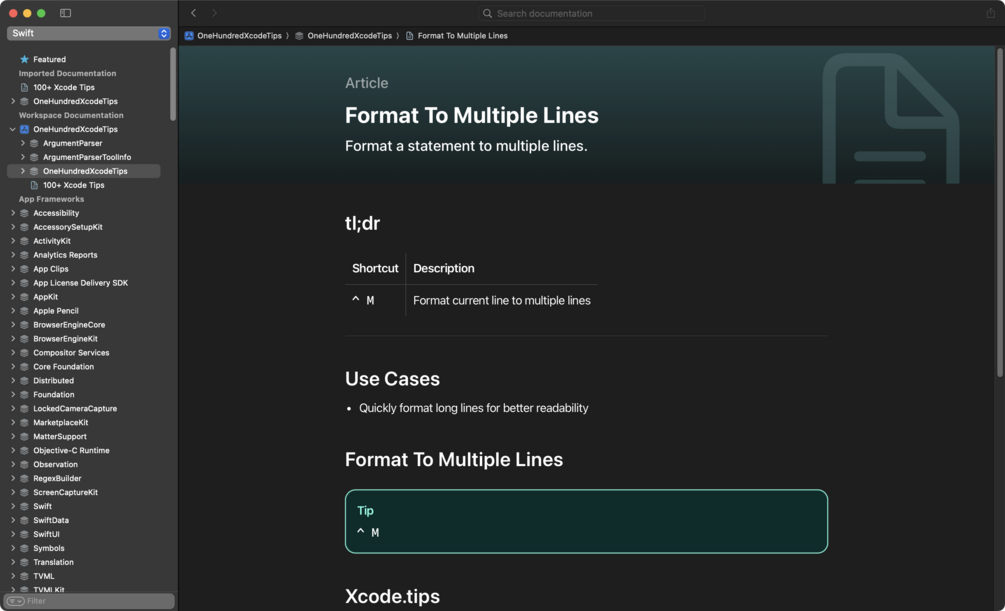
Task: Toggle the sidebar visibility button
Action: point(66,13)
